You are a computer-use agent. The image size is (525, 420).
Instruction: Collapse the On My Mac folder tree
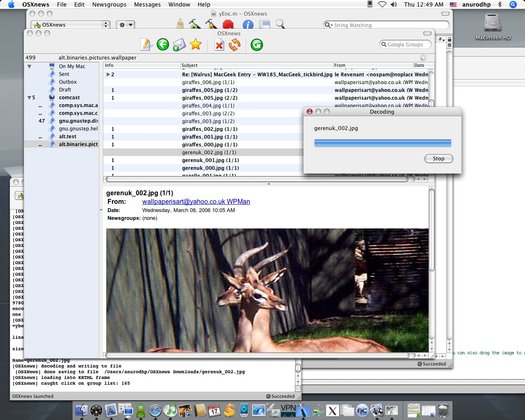pos(29,67)
